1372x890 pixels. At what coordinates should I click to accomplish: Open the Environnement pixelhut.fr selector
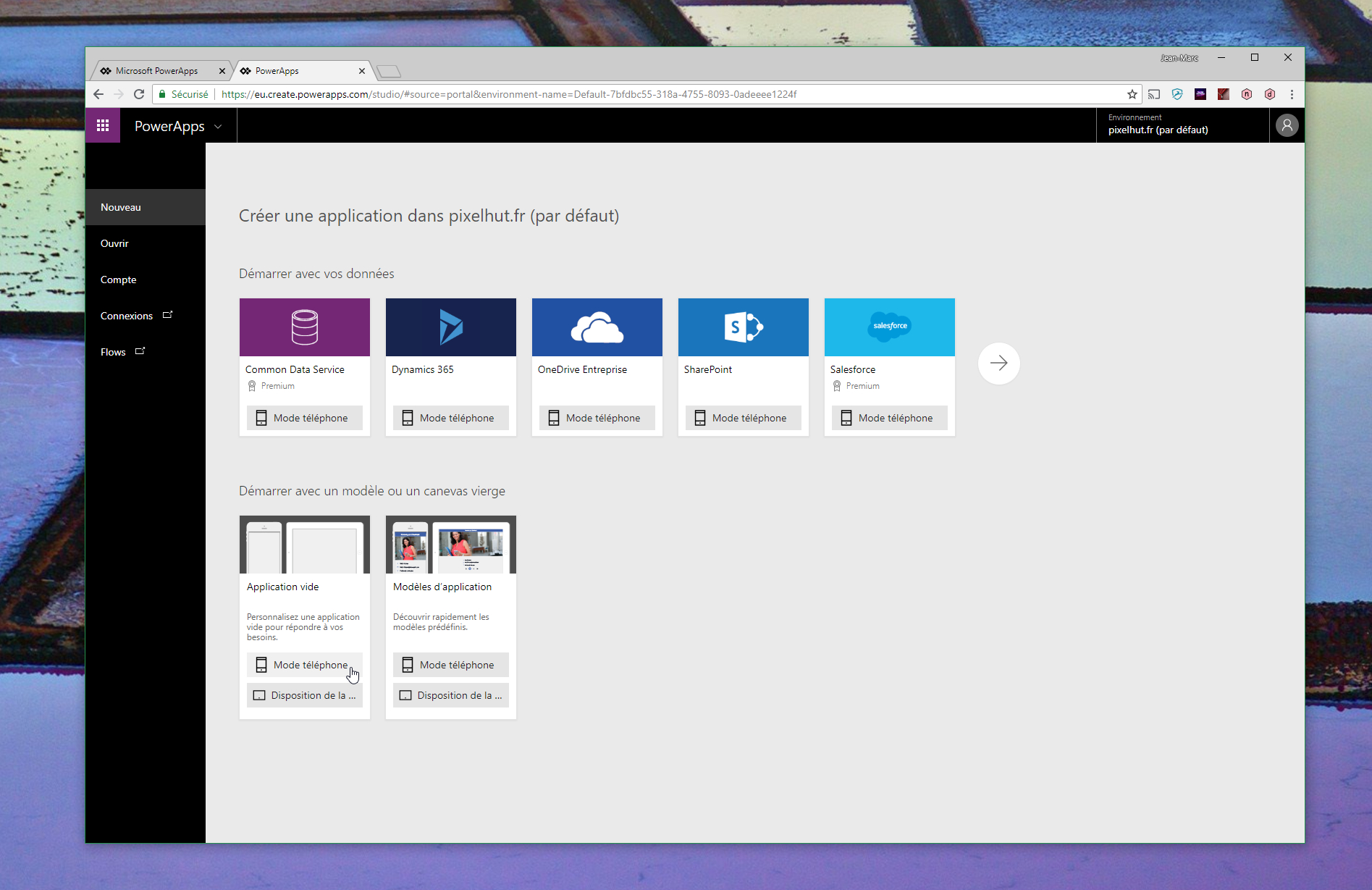(1182, 125)
